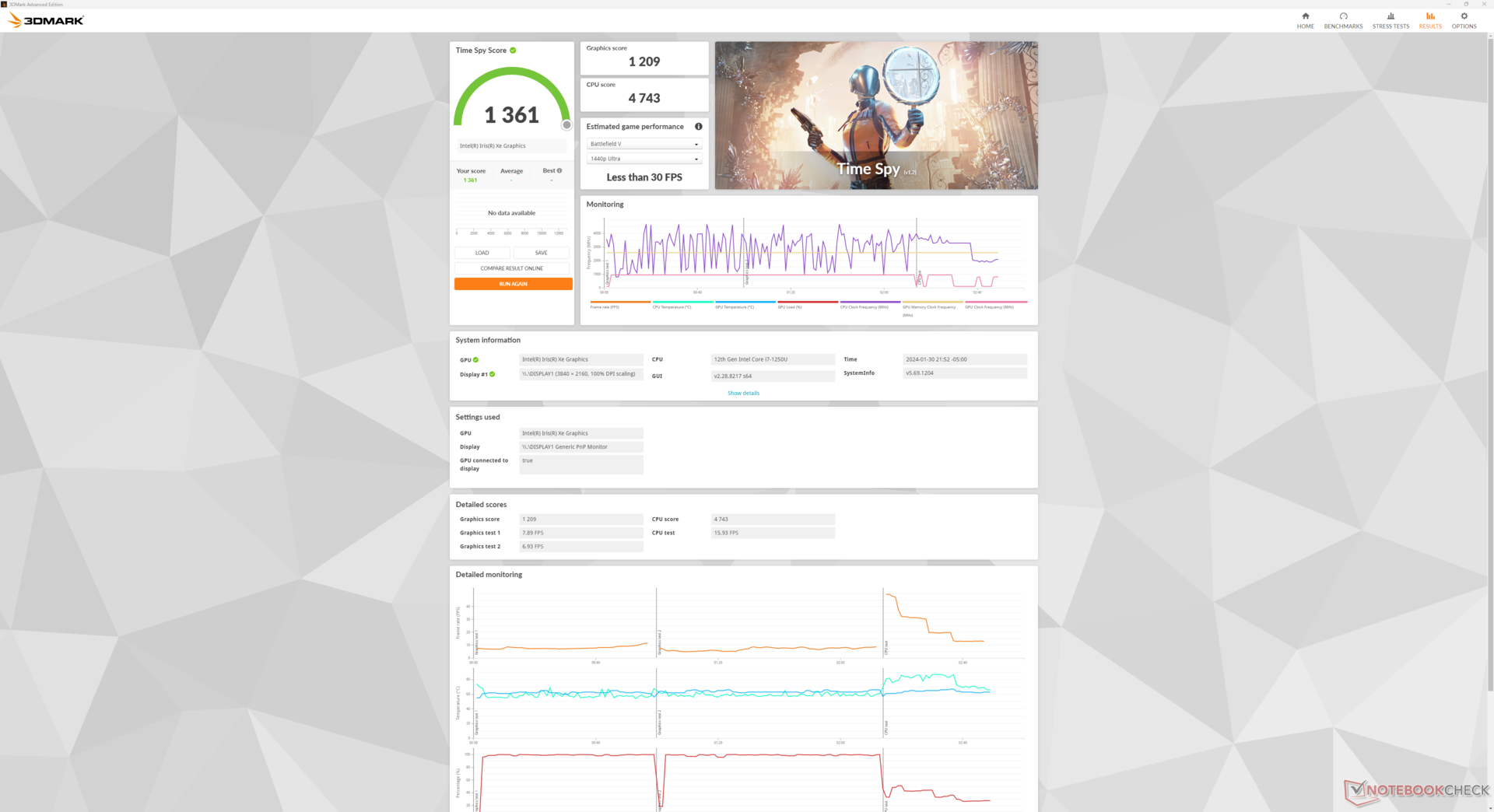Click info icon next to Best score
1494x812 pixels.
click(559, 171)
